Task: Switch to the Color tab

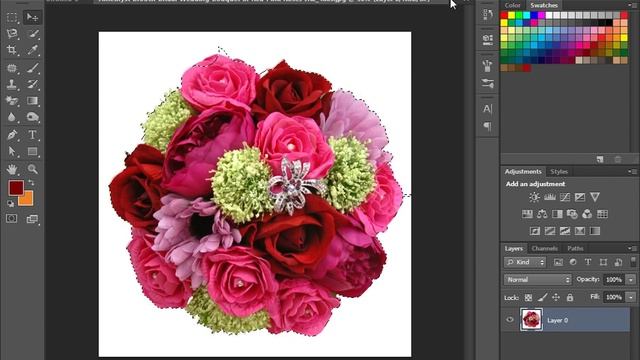Action: click(x=512, y=5)
